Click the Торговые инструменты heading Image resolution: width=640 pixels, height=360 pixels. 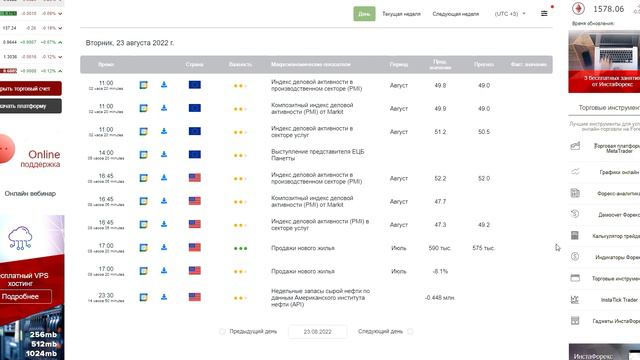(609, 108)
